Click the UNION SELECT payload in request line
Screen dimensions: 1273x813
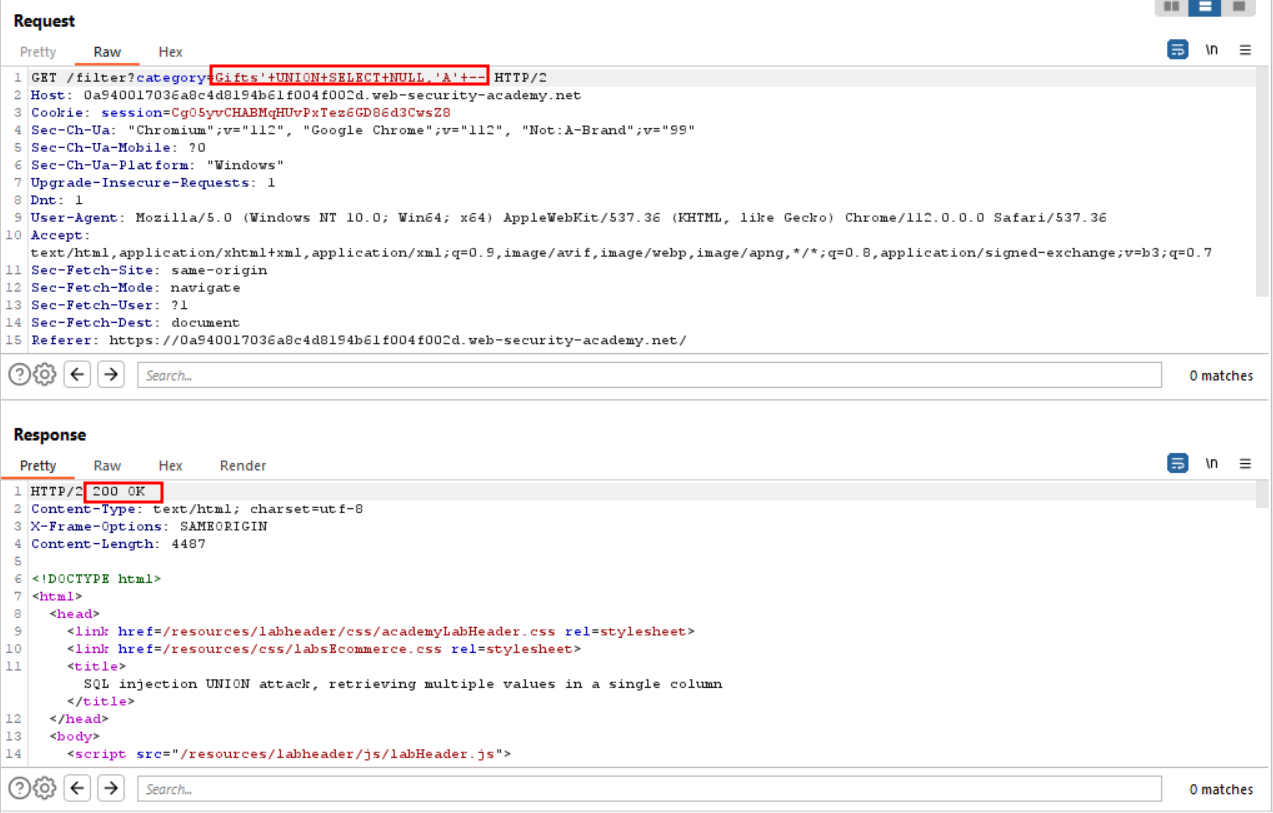tap(350, 78)
